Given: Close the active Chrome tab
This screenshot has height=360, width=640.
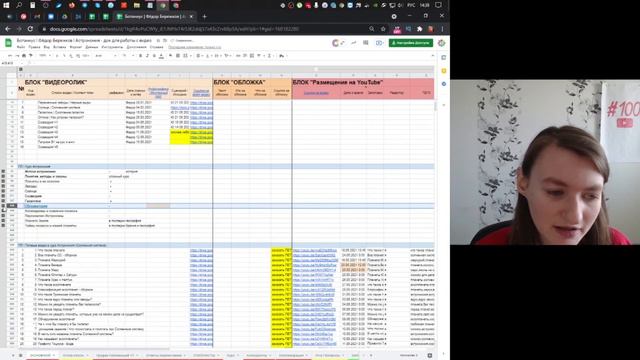Looking at the screenshot, I should [x=191, y=16].
